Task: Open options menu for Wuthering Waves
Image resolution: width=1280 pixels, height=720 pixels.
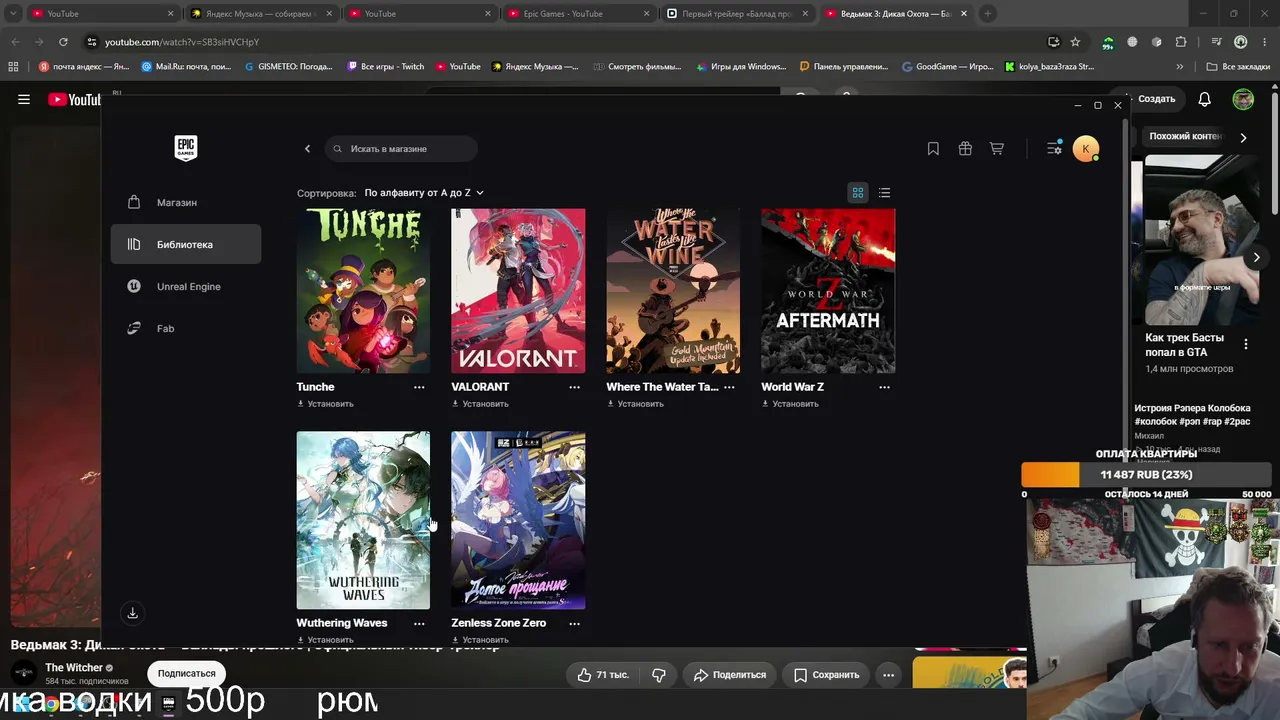Action: [x=419, y=623]
